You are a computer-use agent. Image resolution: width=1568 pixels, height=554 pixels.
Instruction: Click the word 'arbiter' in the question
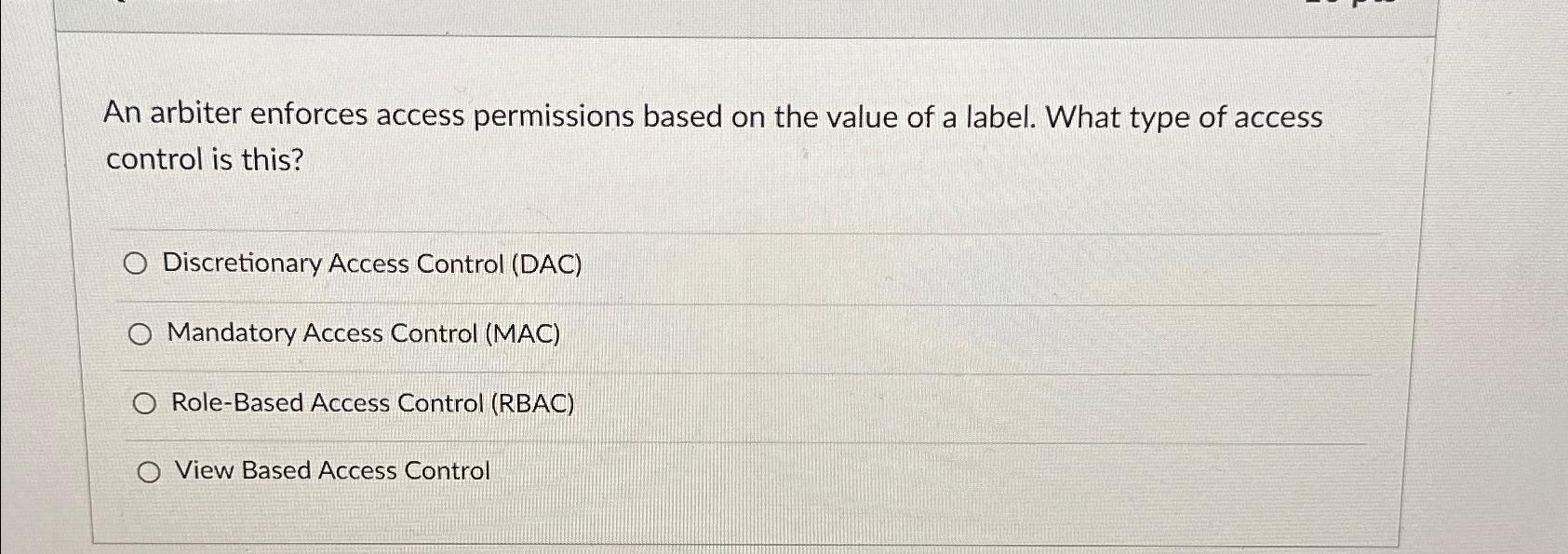[x=195, y=115]
